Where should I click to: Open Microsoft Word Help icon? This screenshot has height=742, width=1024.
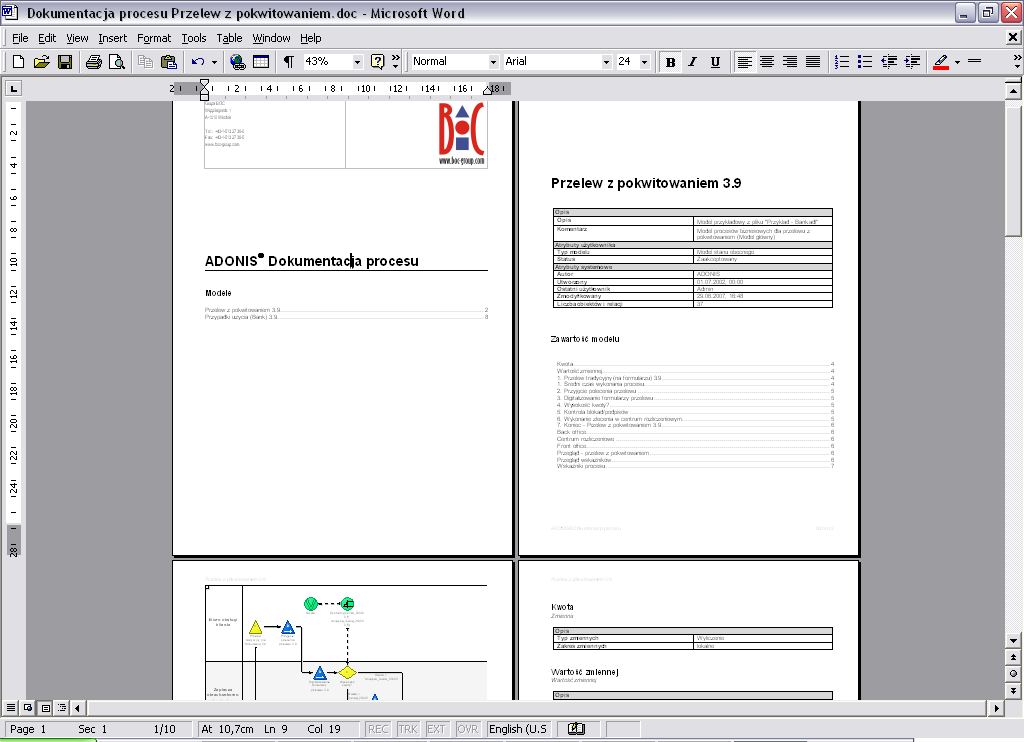tap(377, 61)
